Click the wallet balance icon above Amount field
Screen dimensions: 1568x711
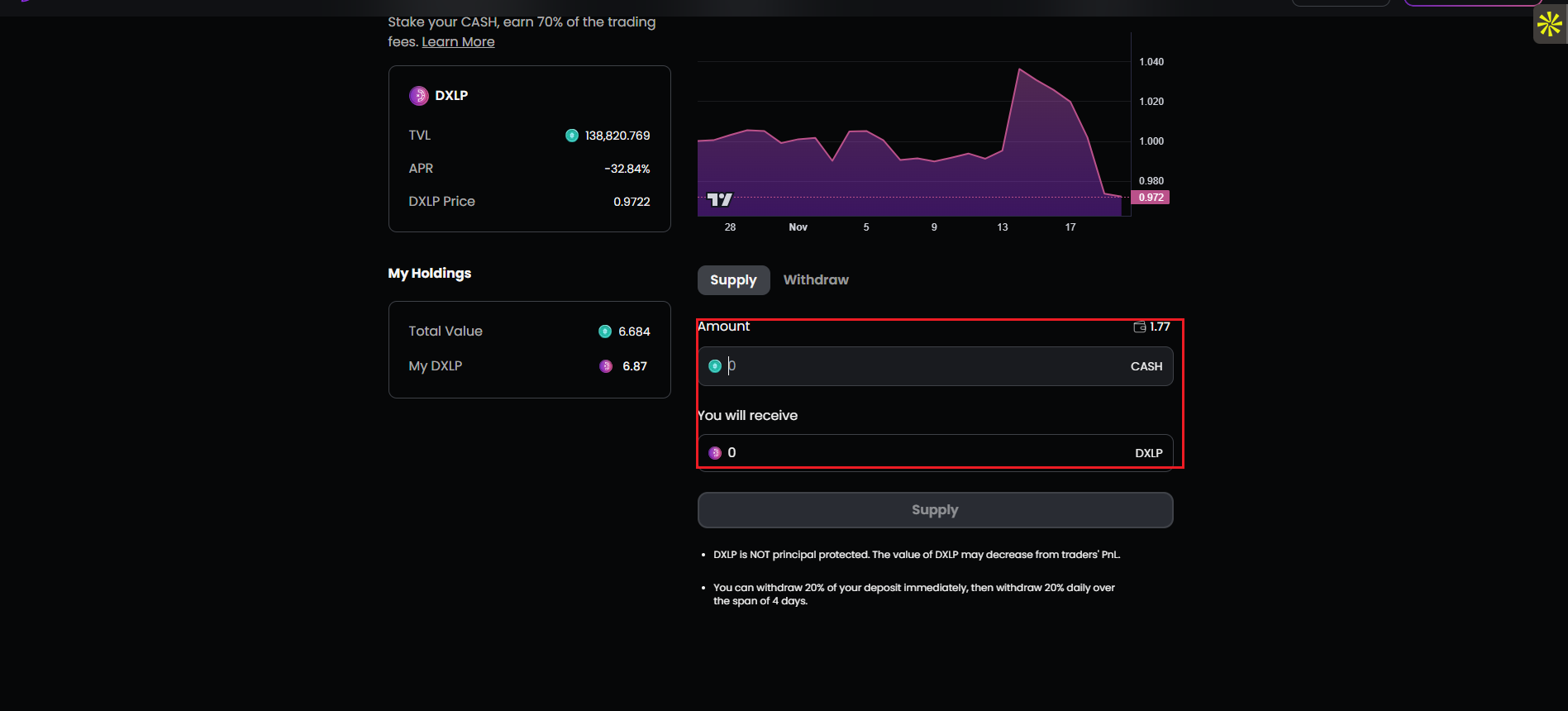[x=1139, y=327]
